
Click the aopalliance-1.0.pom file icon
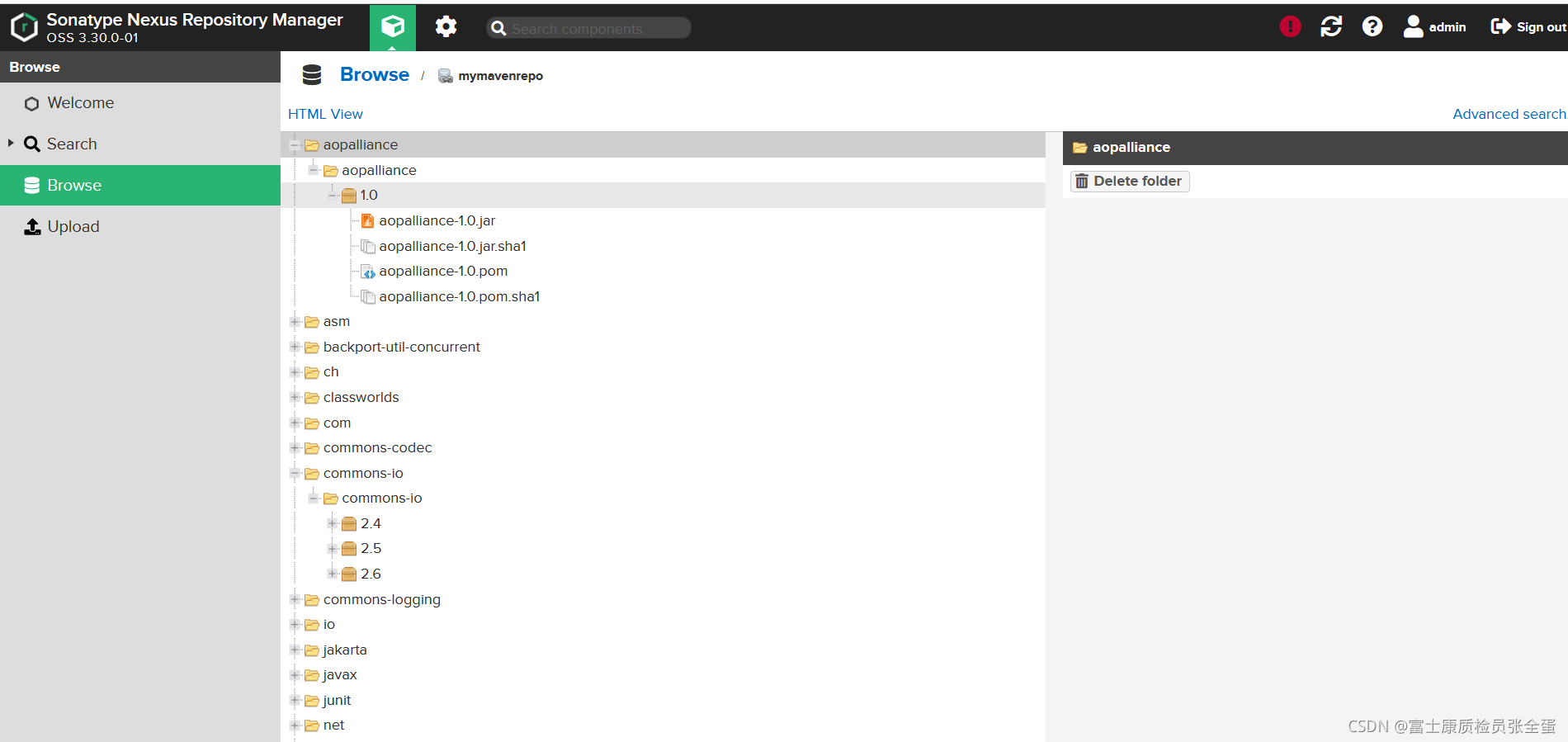click(368, 272)
